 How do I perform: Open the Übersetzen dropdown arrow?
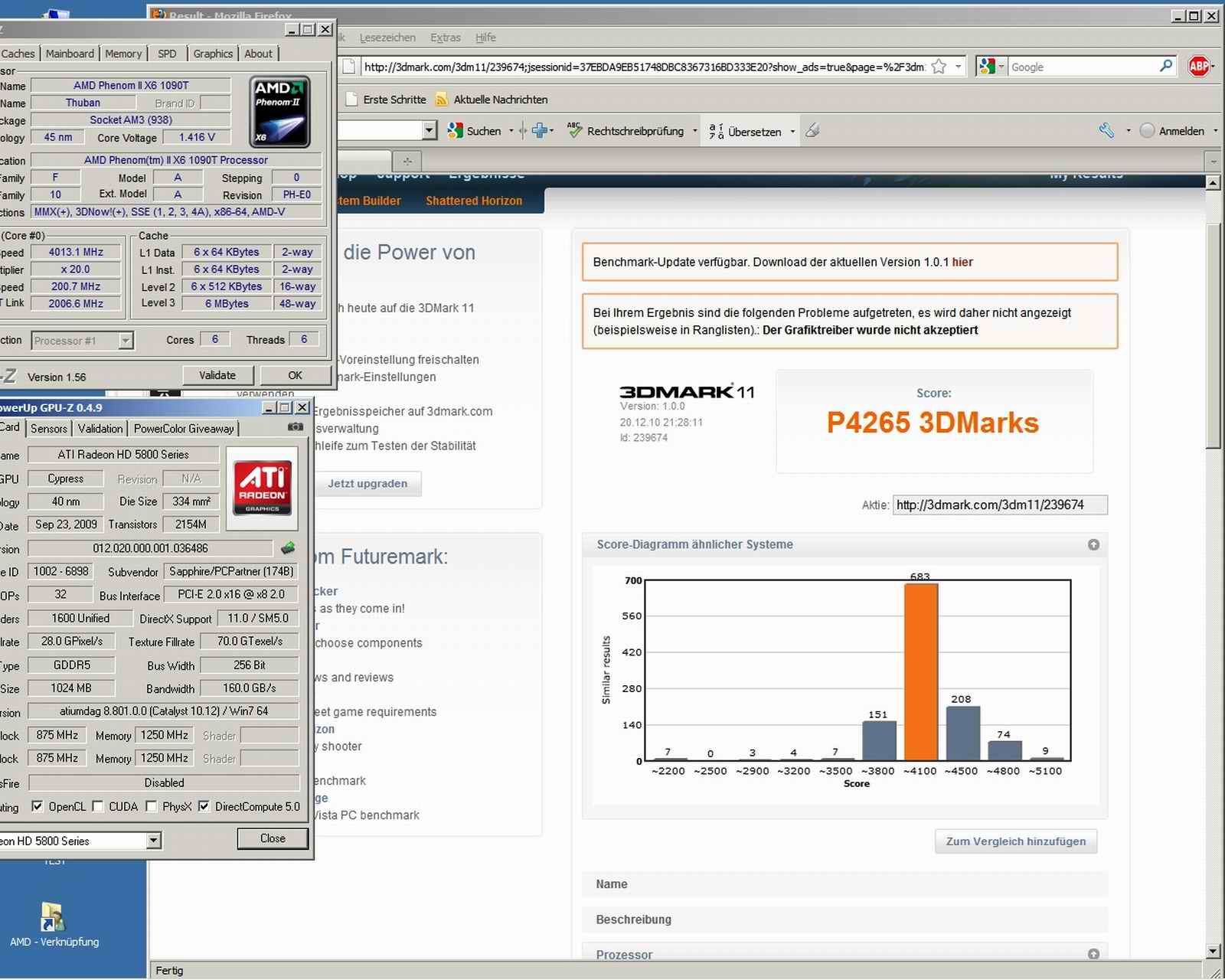(x=792, y=131)
